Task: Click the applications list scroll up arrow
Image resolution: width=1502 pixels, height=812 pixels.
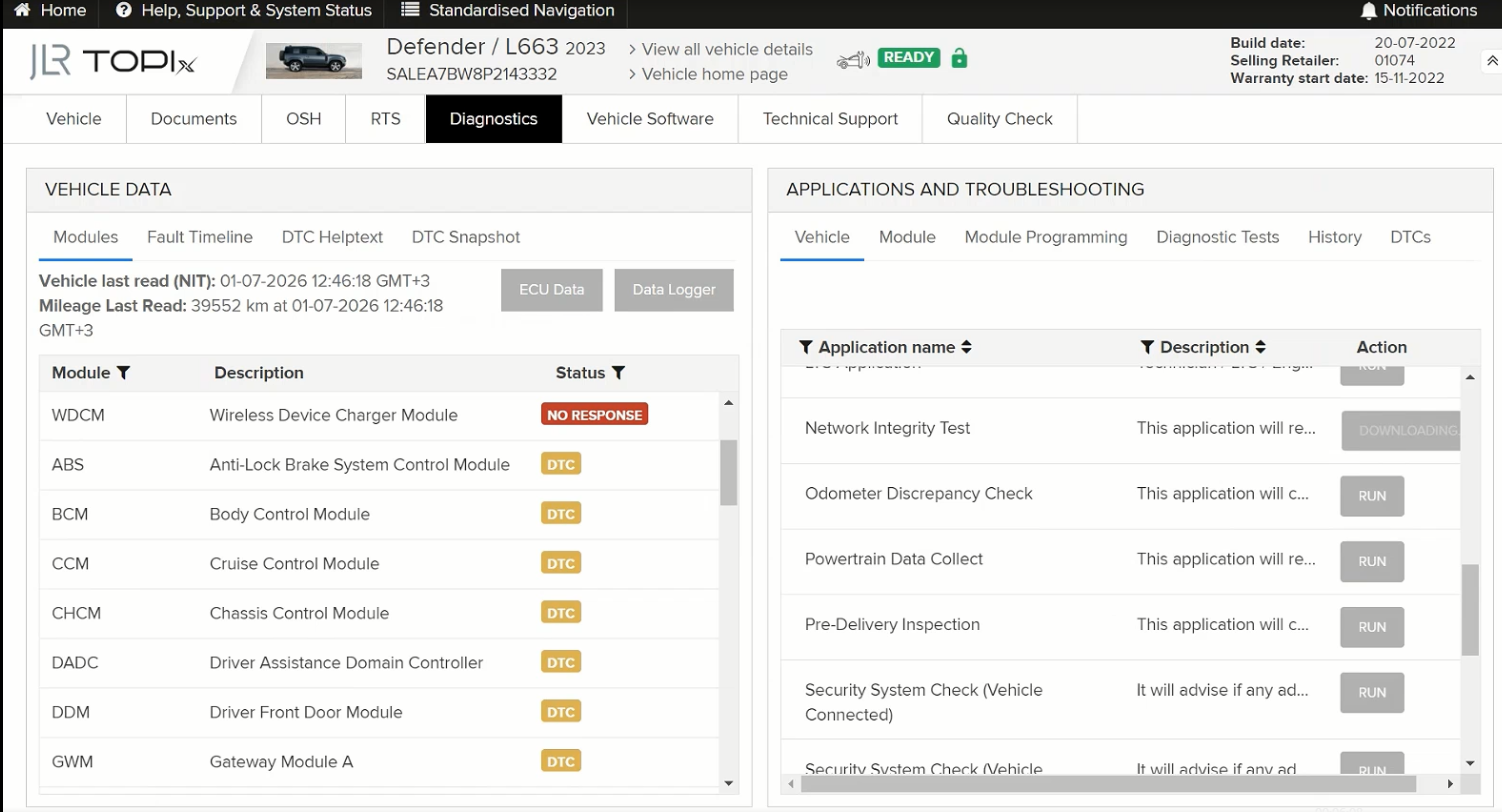Action: click(1470, 377)
